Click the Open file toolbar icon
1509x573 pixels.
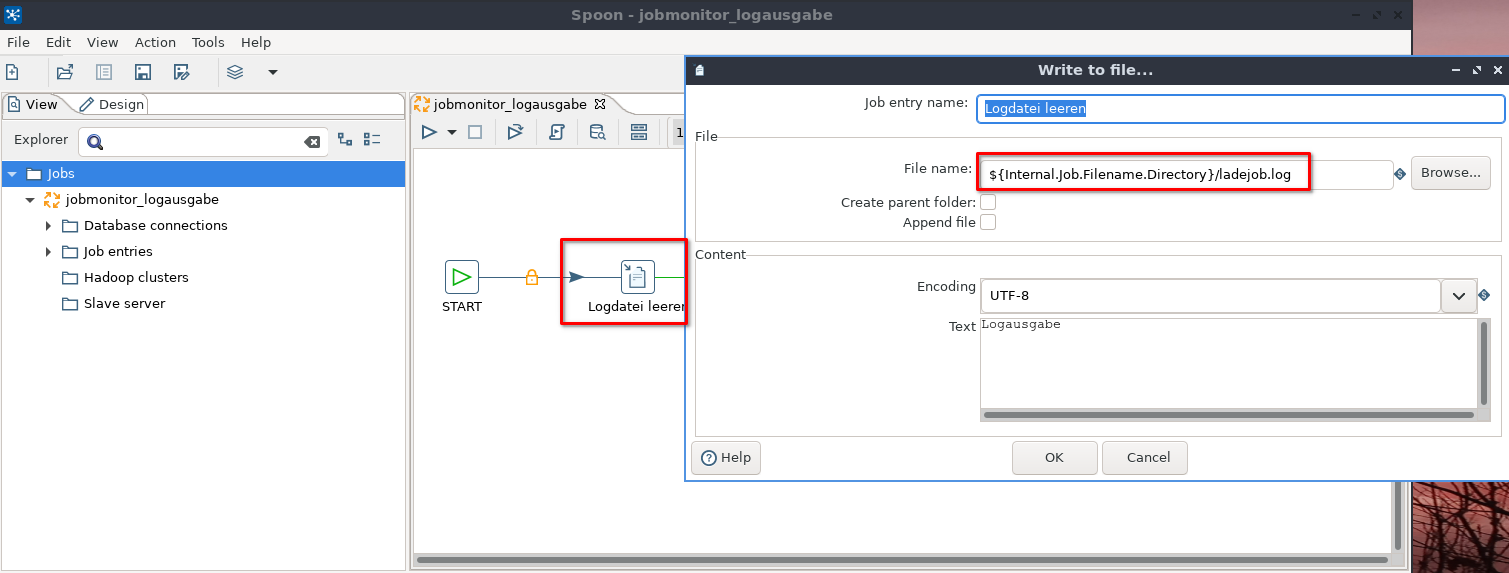click(65, 72)
